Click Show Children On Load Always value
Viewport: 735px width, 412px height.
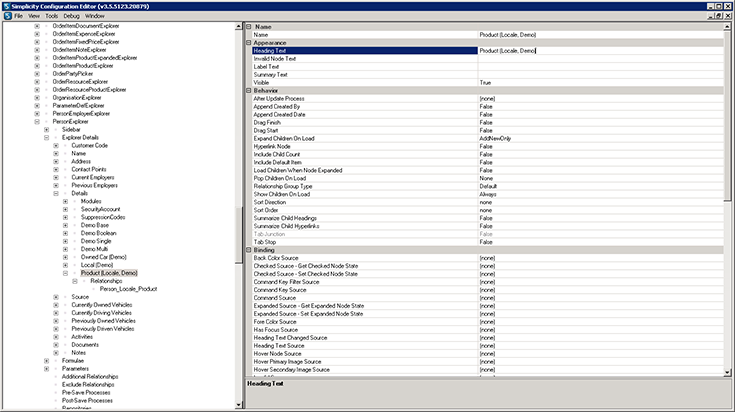600,194
